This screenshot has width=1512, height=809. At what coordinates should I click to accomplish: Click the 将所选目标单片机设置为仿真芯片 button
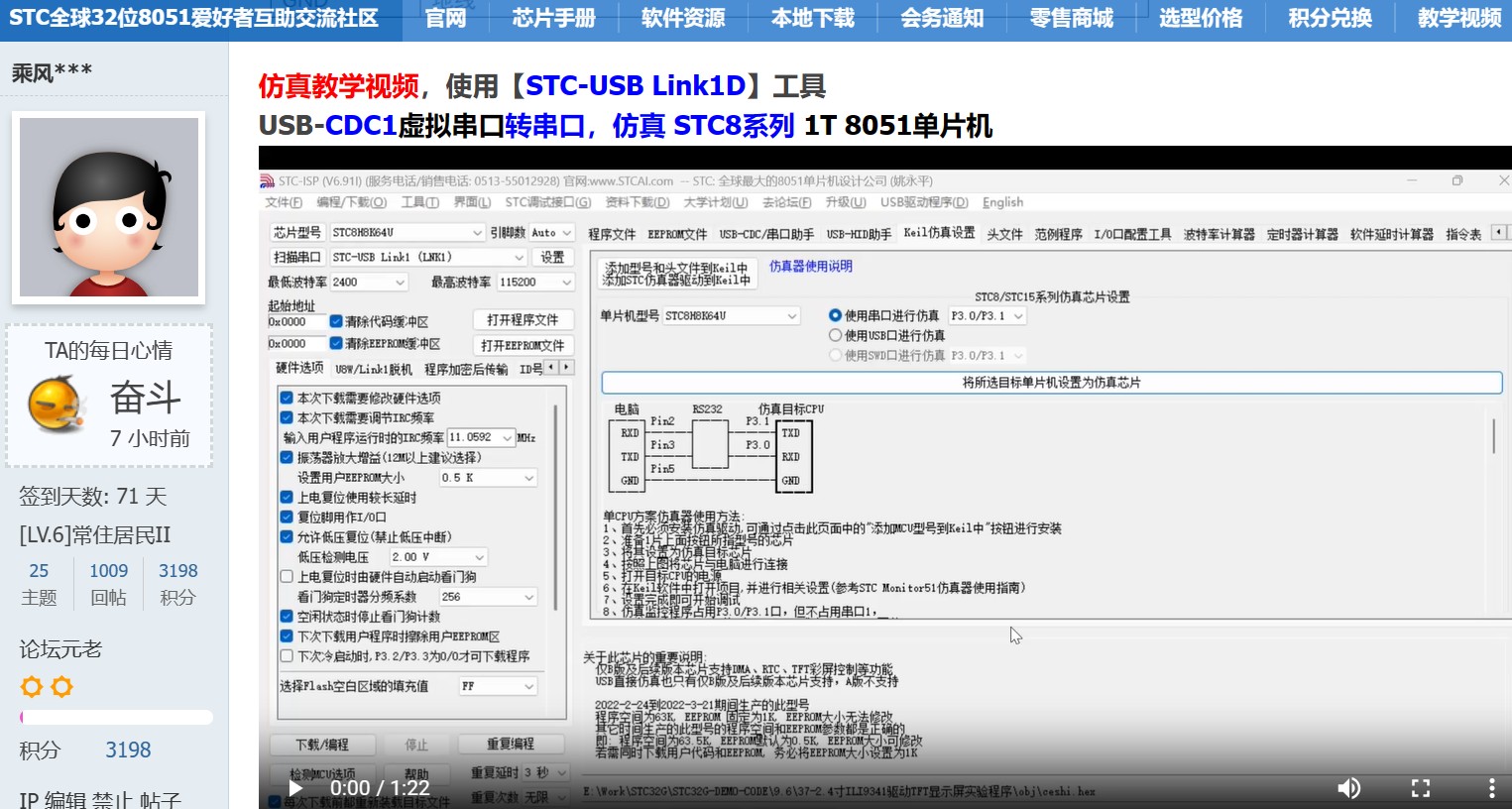click(x=1052, y=383)
